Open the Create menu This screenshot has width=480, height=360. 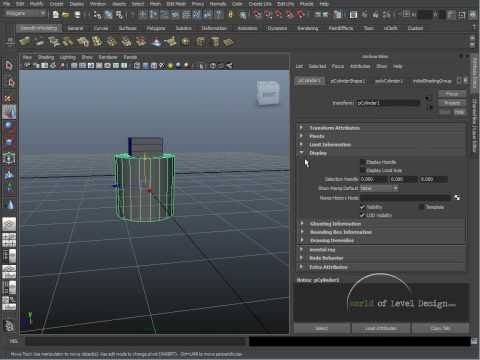[x=56, y=4]
